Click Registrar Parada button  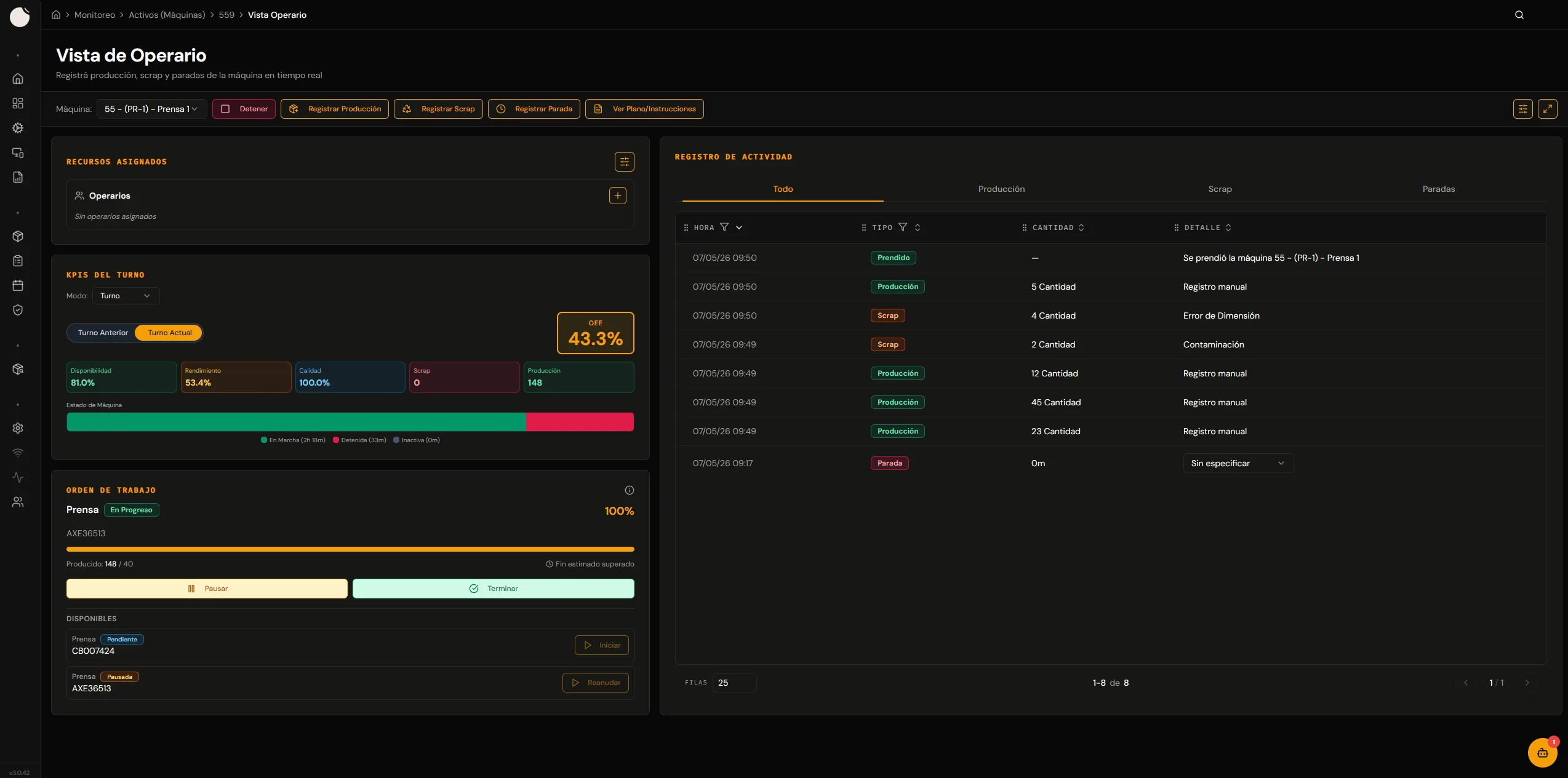click(534, 109)
